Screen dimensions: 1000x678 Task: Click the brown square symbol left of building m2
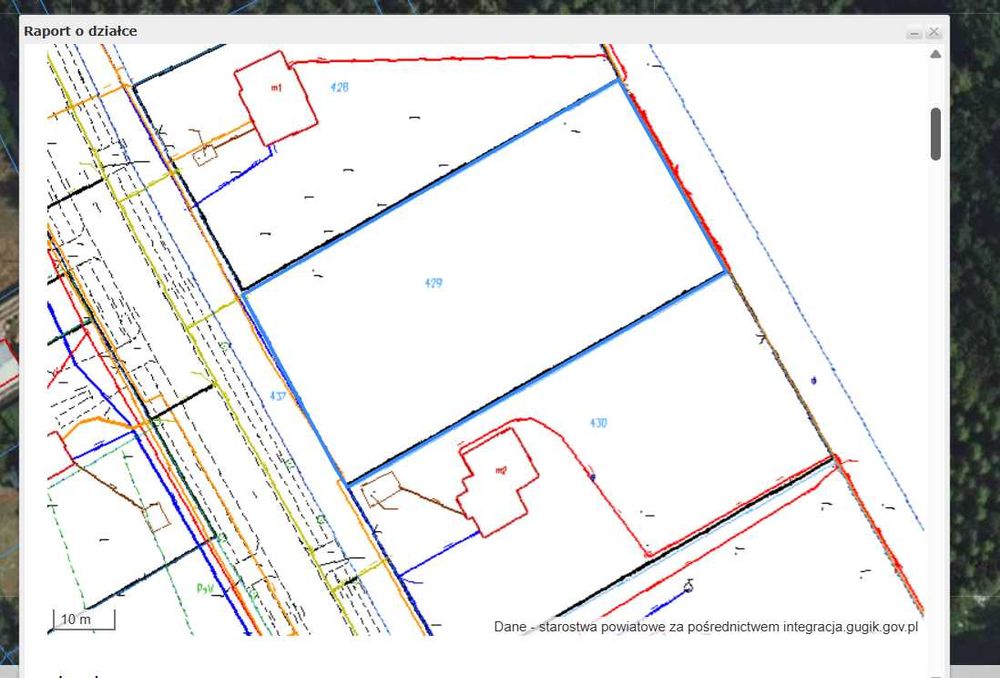(x=381, y=490)
